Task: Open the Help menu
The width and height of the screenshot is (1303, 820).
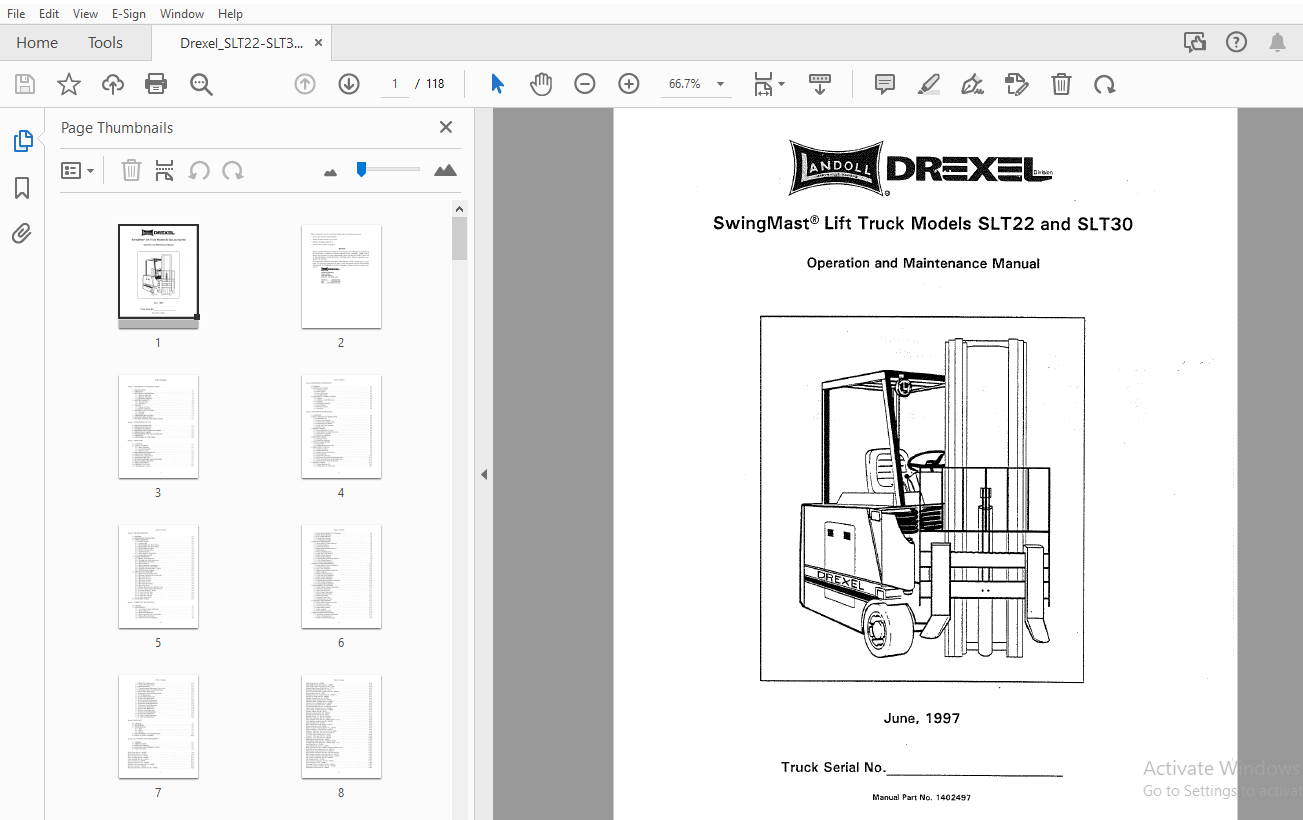Action: (x=230, y=14)
